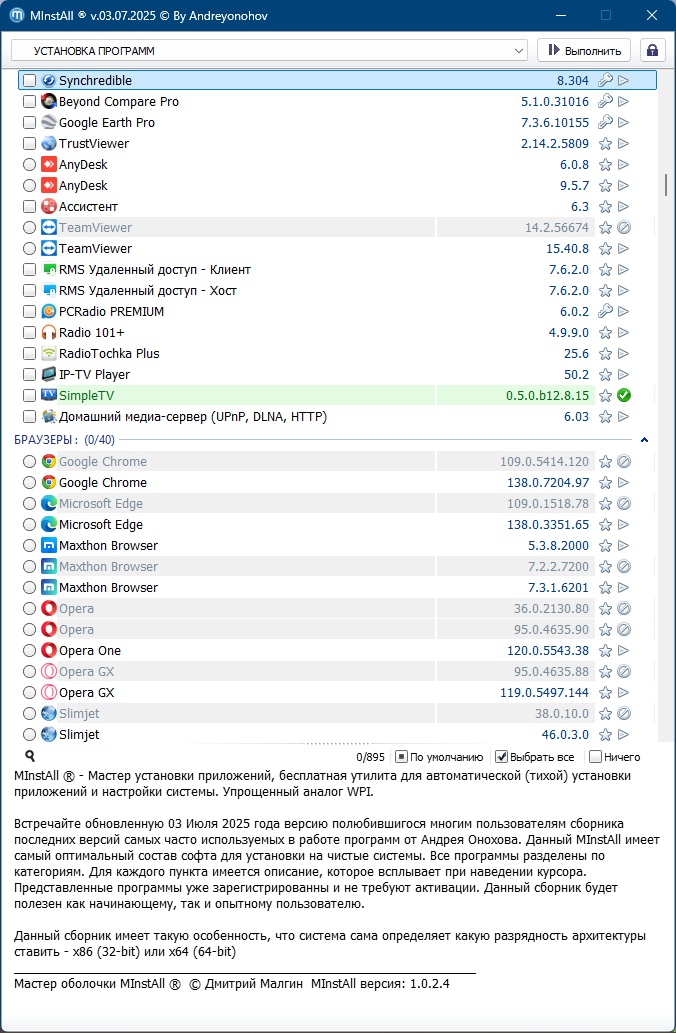Image resolution: width=676 pixels, height=1033 pixels.
Task: Click the Slimjet 38.0.10.0 version number
Action: click(562, 713)
